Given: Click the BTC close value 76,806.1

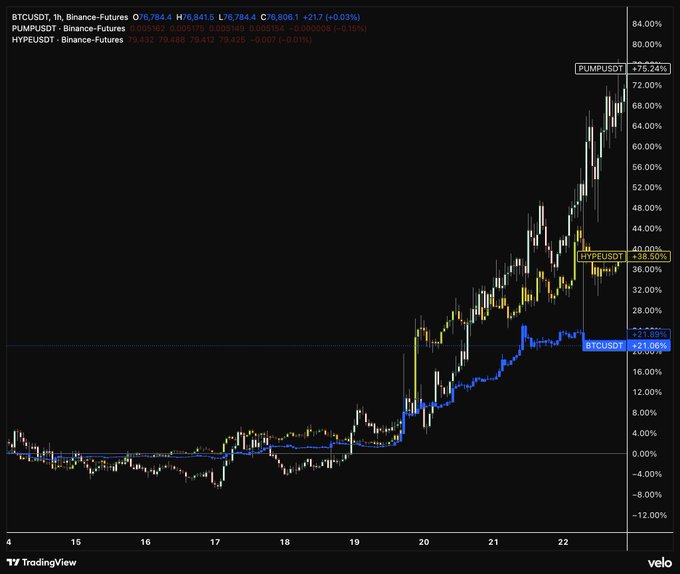Looking at the screenshot, I should point(282,17).
